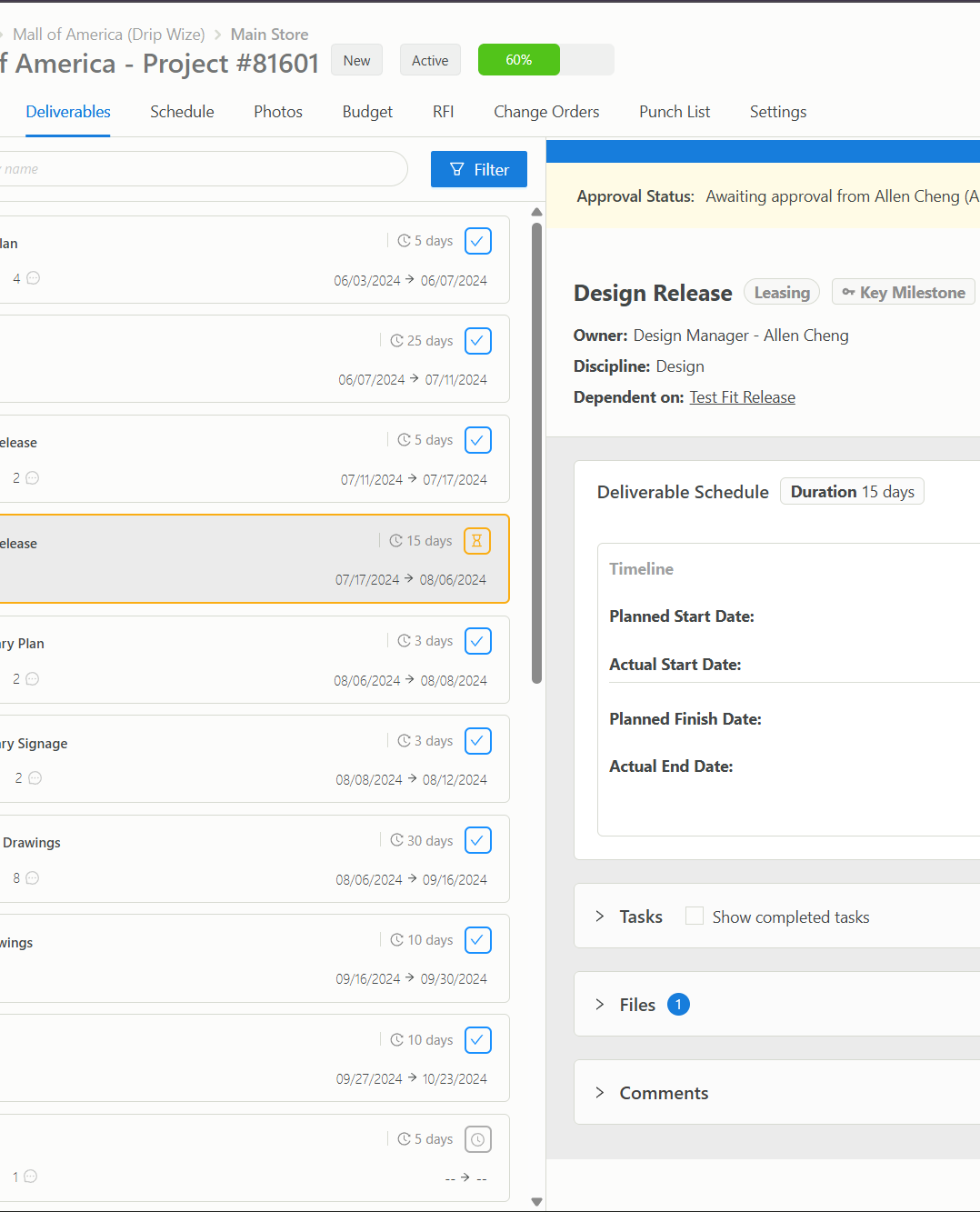Click clock icon beside 25 days
The height and width of the screenshot is (1212, 980).
tap(397, 341)
